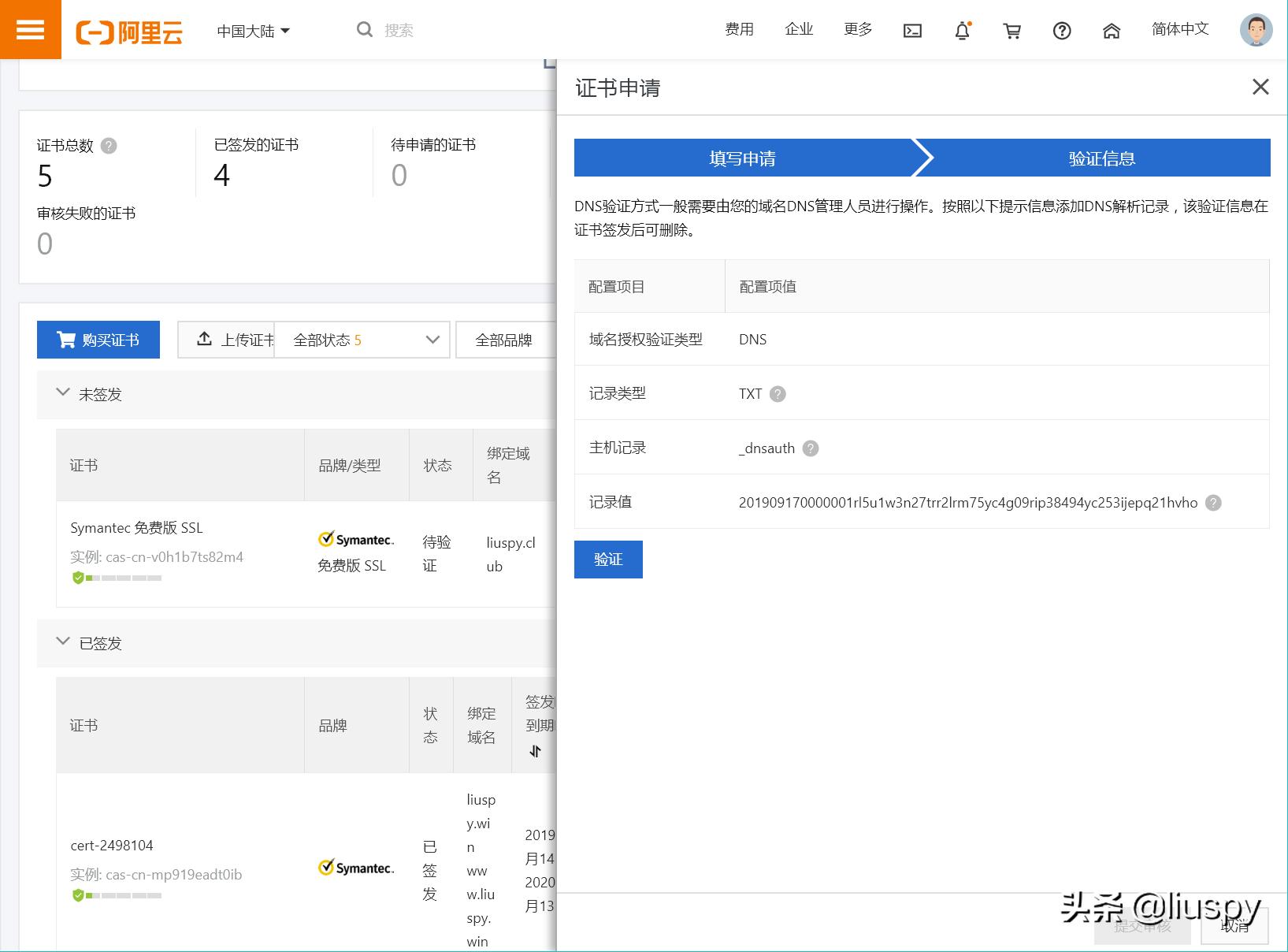The width and height of the screenshot is (1288, 952).
Task: View notifications via the bell icon
Action: click(962, 30)
